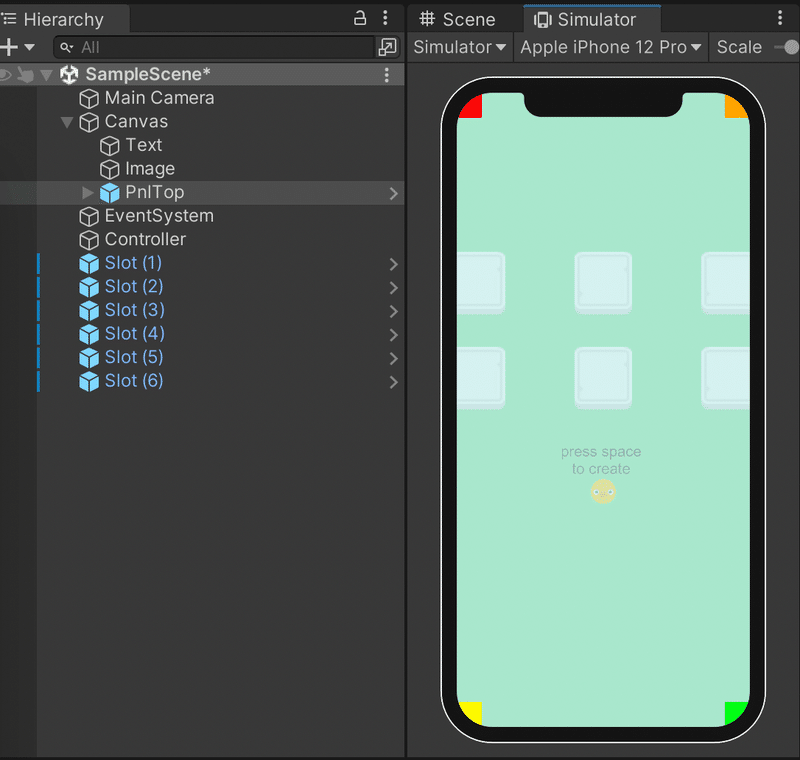Viewport: 800px width, 760px height.
Task: Select EventSystem in the hierarchy
Action: tap(159, 216)
